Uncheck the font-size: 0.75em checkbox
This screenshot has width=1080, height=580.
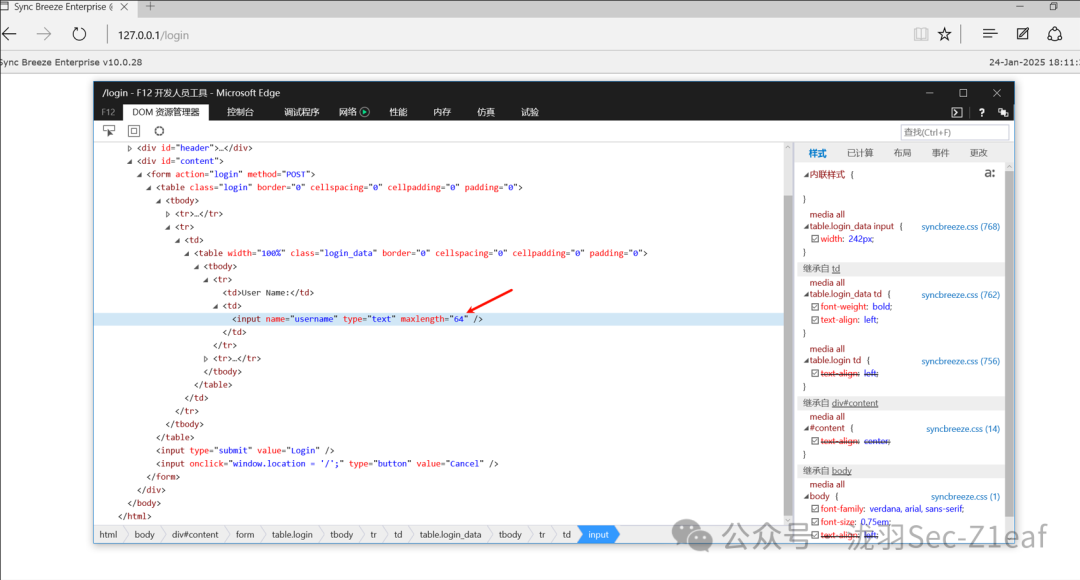815,522
